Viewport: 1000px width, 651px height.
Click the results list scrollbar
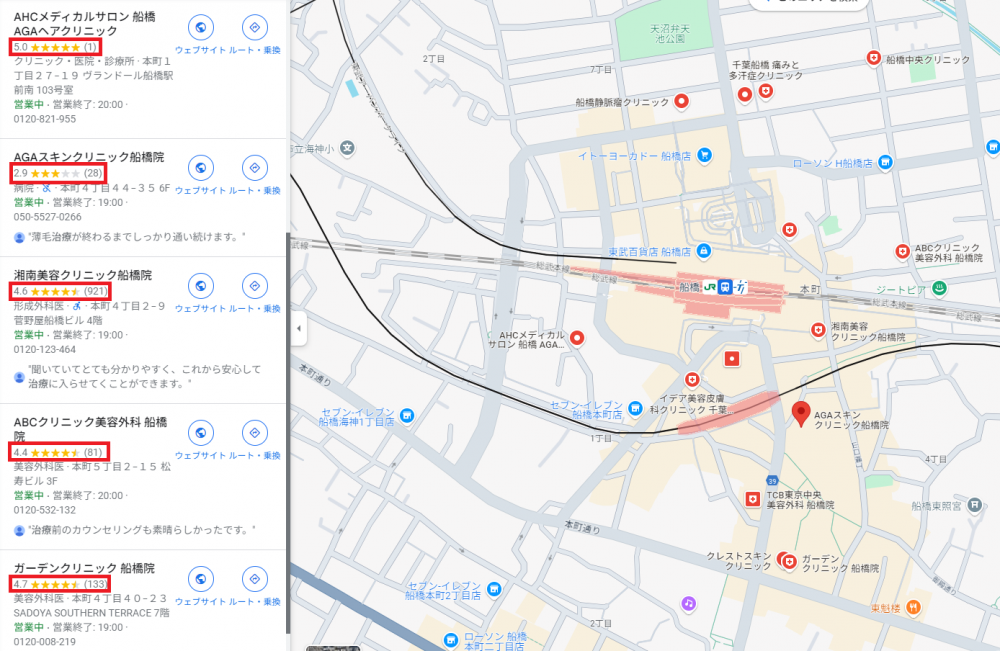(288, 434)
